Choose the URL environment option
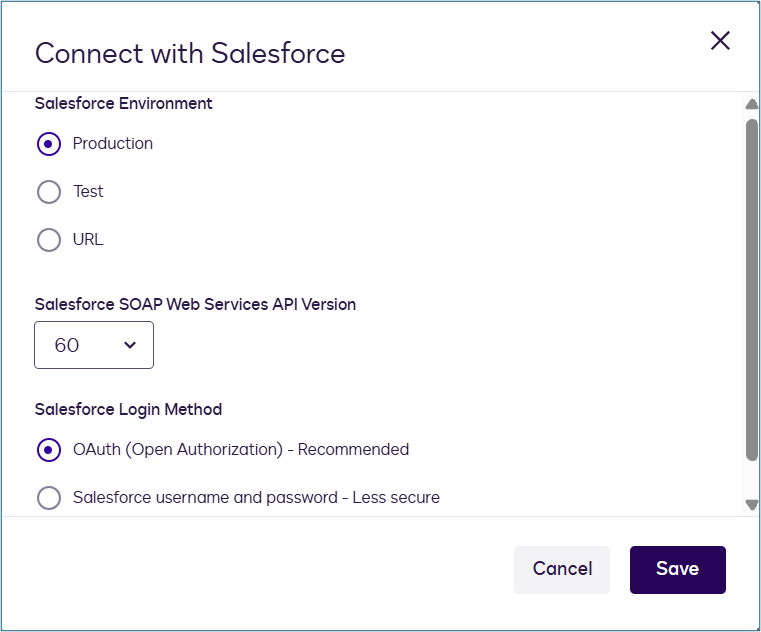 pyautogui.click(x=49, y=240)
